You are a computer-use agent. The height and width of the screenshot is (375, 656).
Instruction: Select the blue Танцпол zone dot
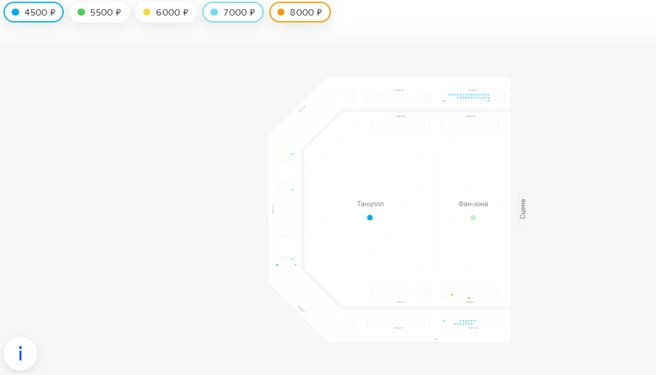pos(370,218)
